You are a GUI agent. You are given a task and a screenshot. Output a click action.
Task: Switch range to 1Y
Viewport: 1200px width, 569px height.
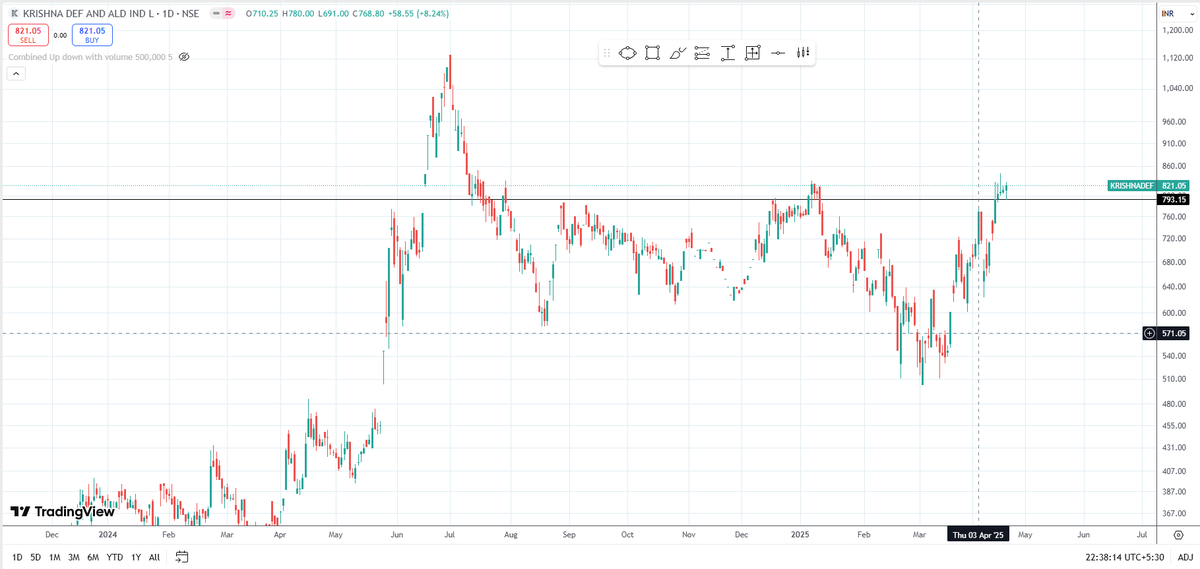136,557
